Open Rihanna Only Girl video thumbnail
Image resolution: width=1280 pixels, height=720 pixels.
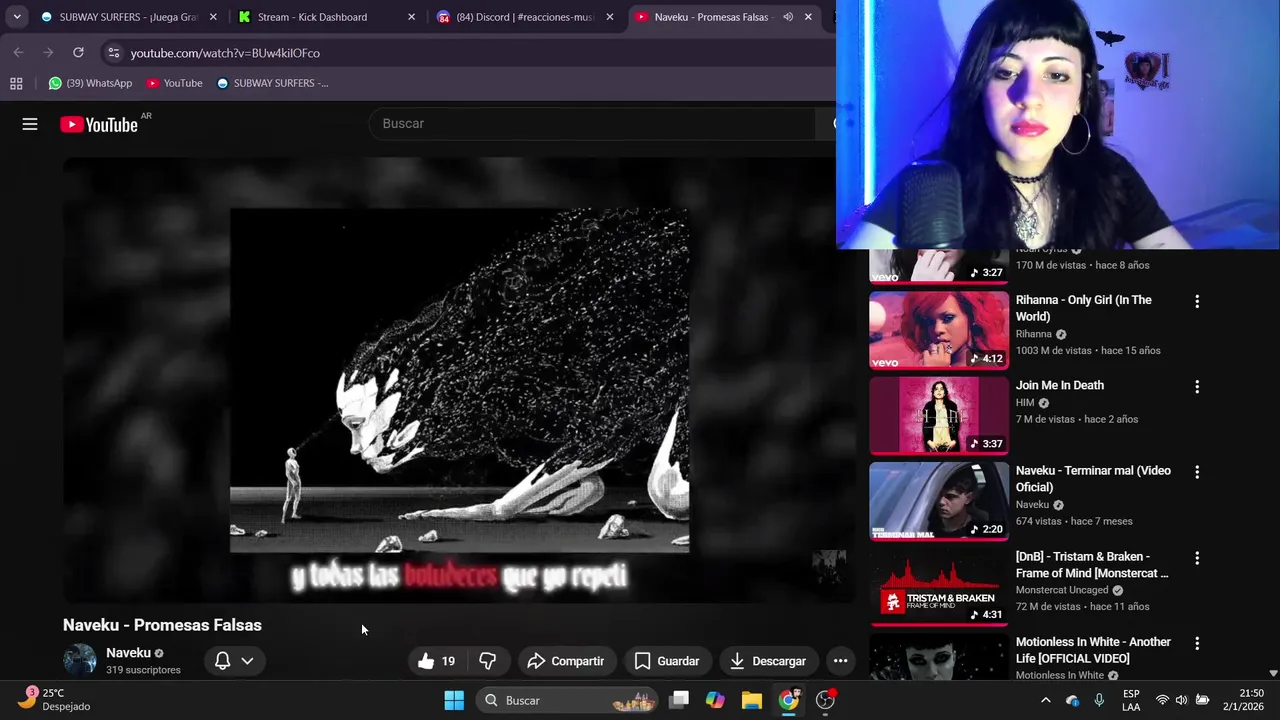point(939,330)
